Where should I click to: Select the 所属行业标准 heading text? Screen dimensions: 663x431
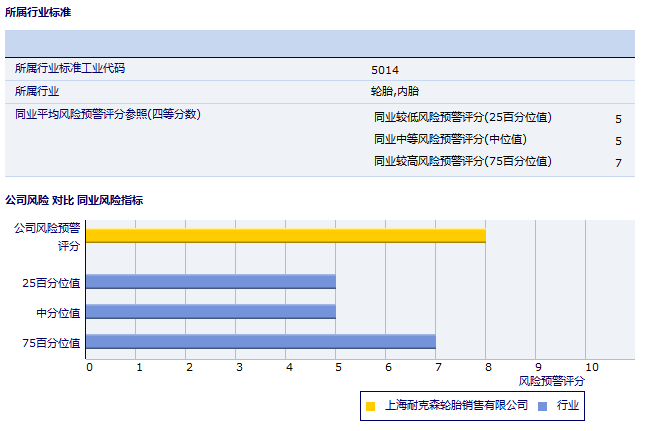pyautogui.click(x=38, y=12)
